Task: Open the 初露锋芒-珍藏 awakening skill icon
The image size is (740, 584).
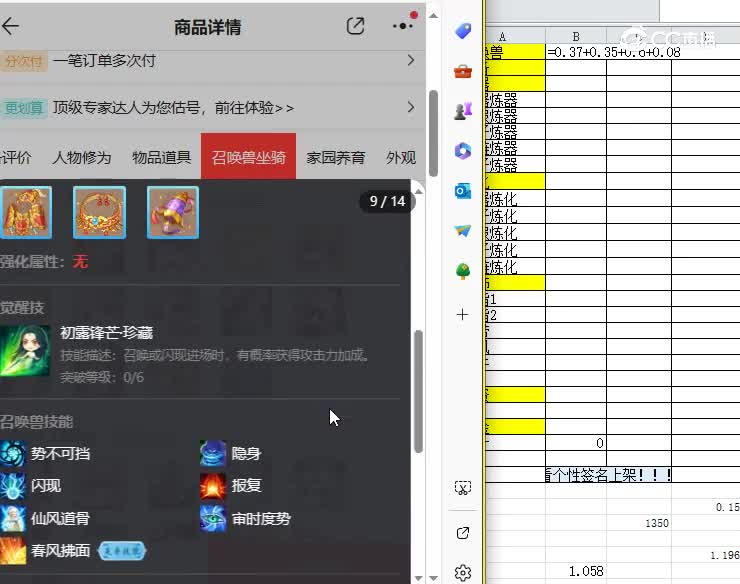Action: [25, 351]
